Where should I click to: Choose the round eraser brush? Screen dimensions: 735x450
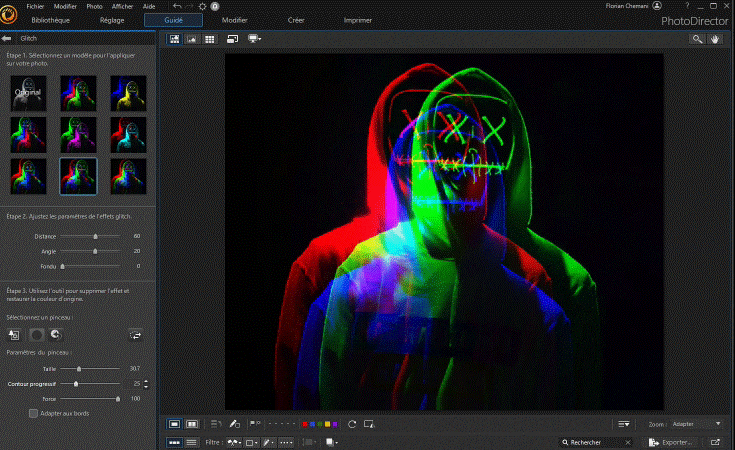coord(37,335)
